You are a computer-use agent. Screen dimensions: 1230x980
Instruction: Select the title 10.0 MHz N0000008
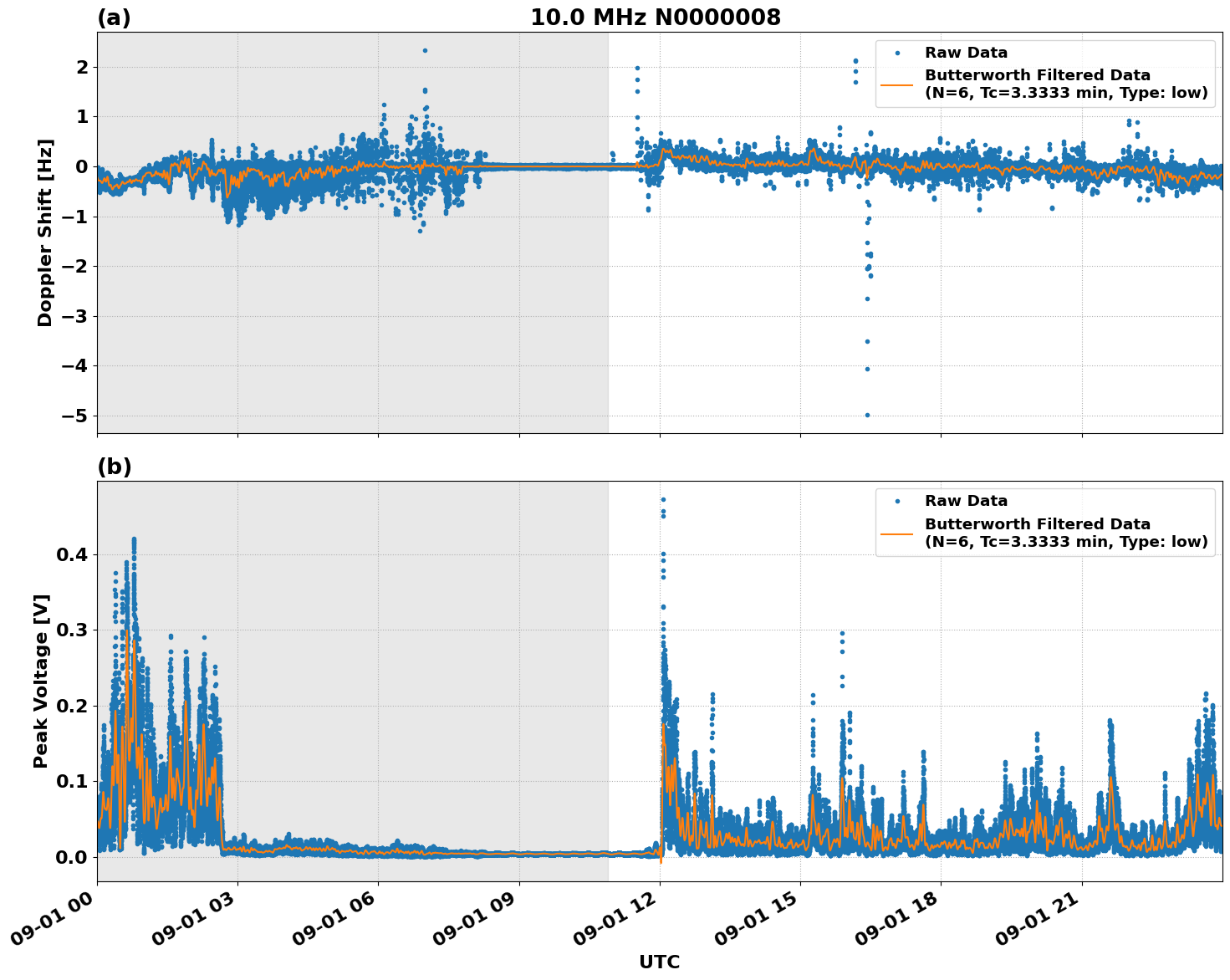tap(657, 15)
